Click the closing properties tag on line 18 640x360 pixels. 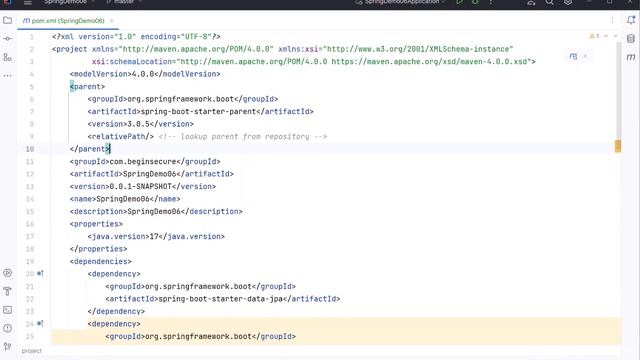pyautogui.click(x=98, y=249)
